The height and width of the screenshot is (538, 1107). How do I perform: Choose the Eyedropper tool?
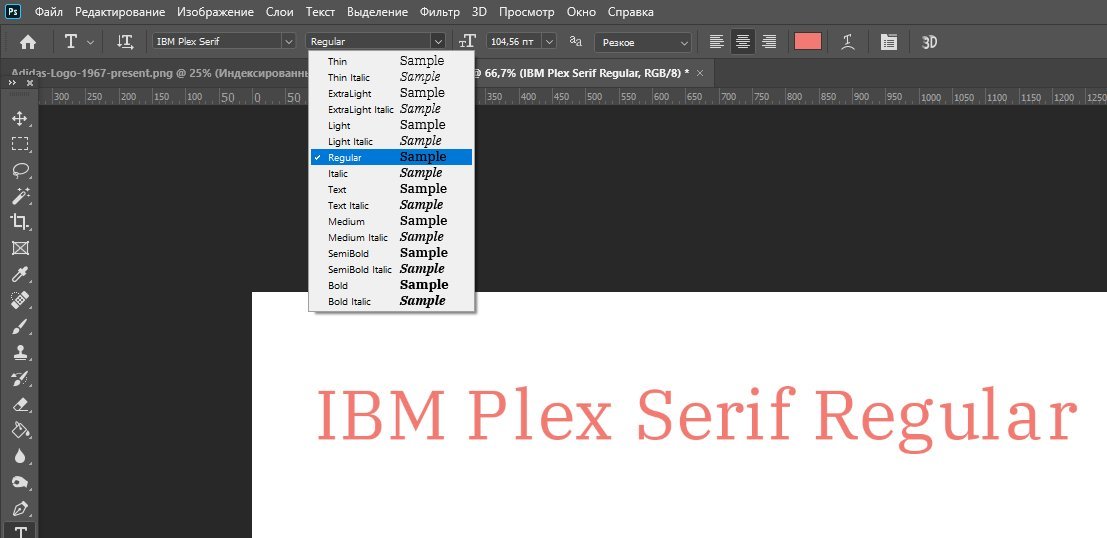20,274
